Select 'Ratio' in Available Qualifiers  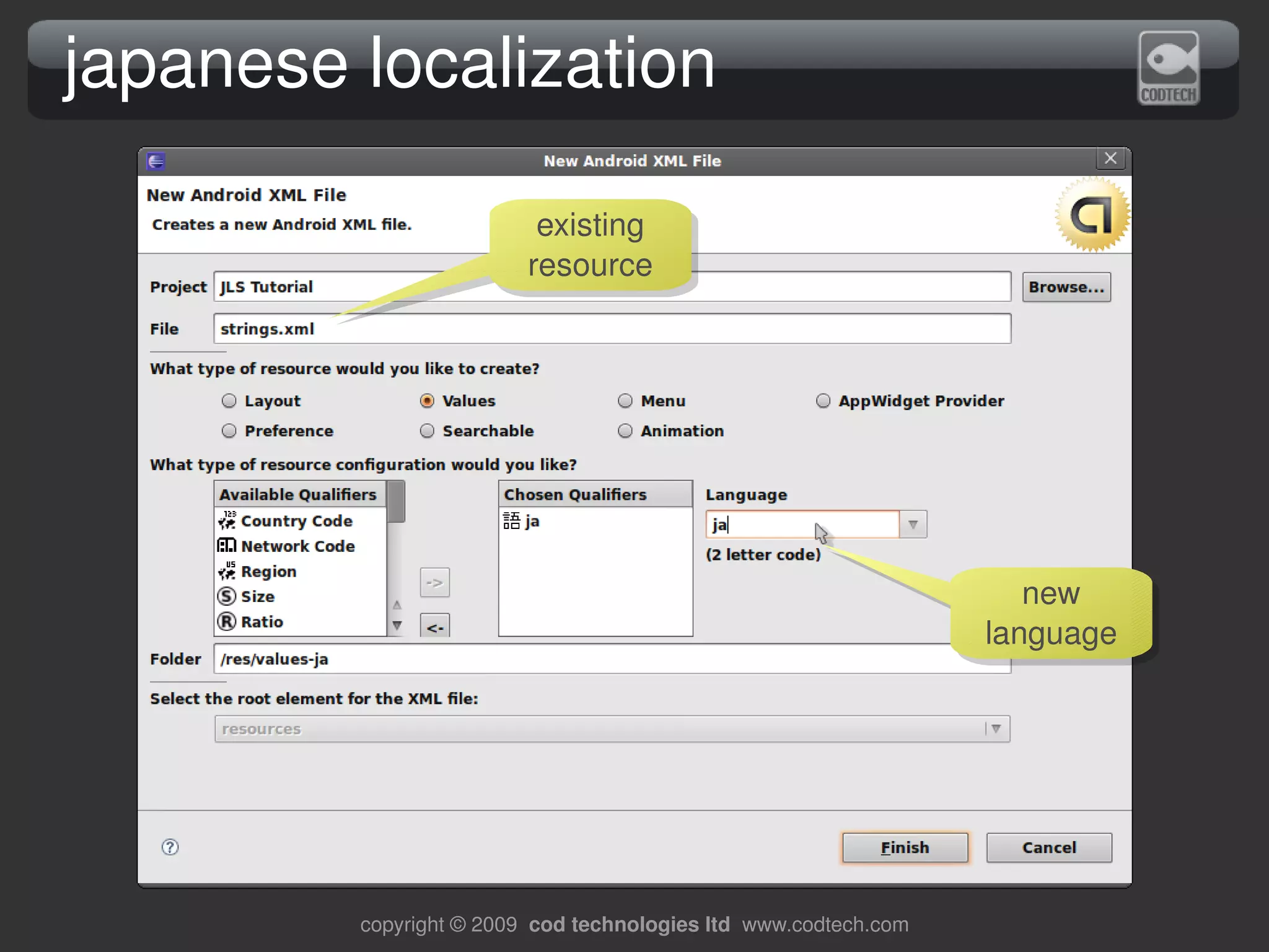coord(301,621)
